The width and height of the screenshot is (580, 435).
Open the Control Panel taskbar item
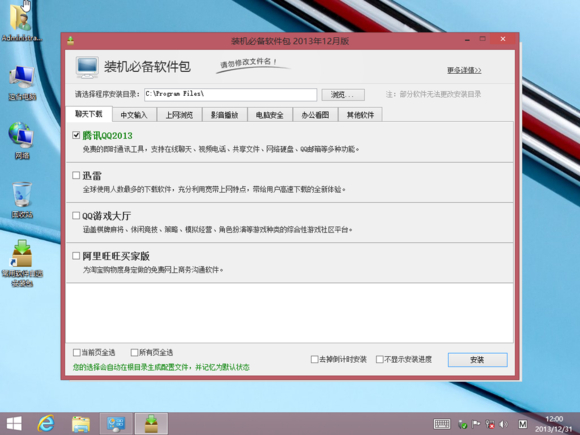(116, 424)
